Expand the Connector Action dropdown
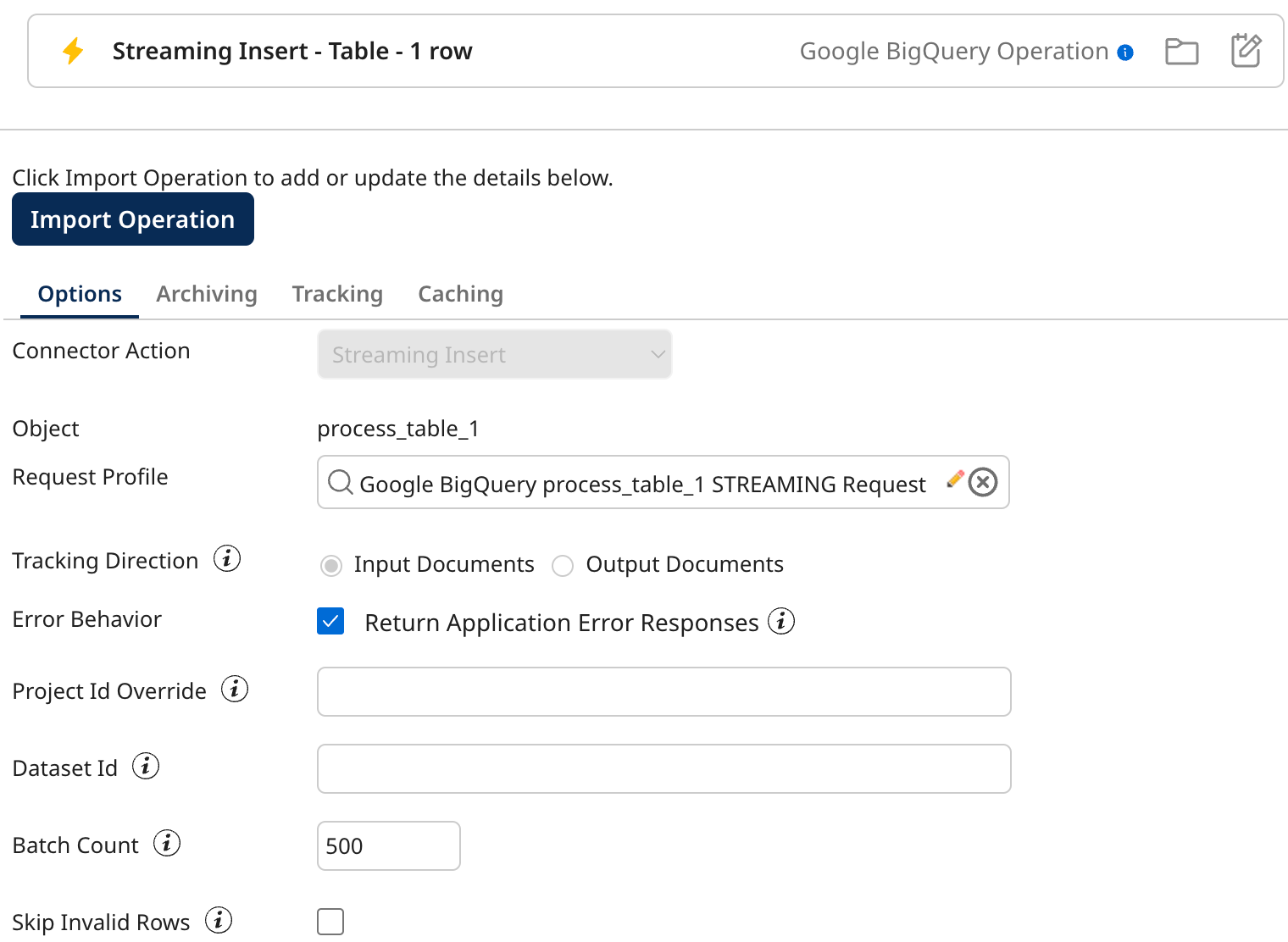1288x942 pixels. pos(494,355)
